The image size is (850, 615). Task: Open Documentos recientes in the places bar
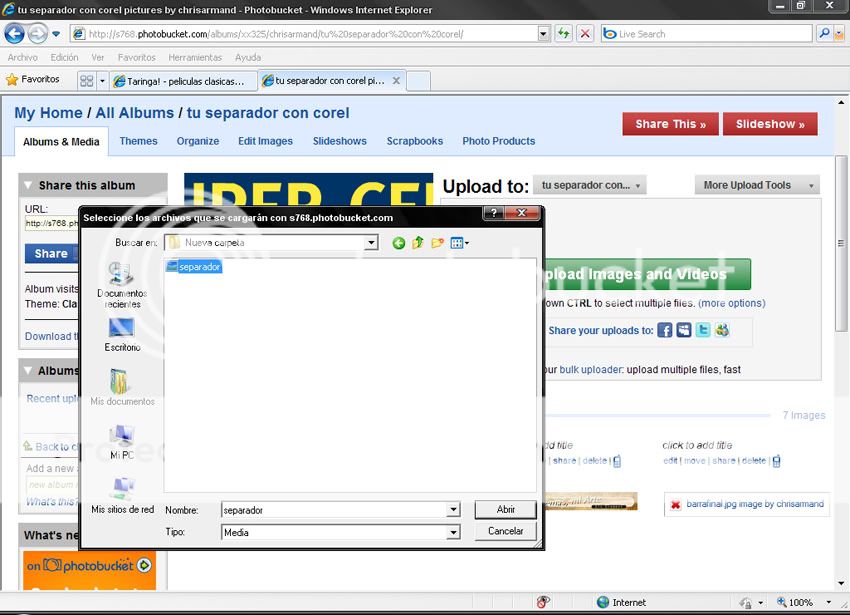click(x=122, y=285)
